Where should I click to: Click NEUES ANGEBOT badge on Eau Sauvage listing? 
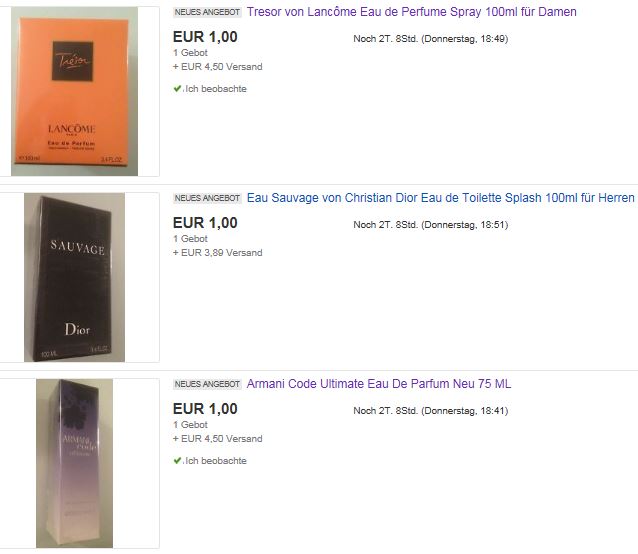click(207, 198)
